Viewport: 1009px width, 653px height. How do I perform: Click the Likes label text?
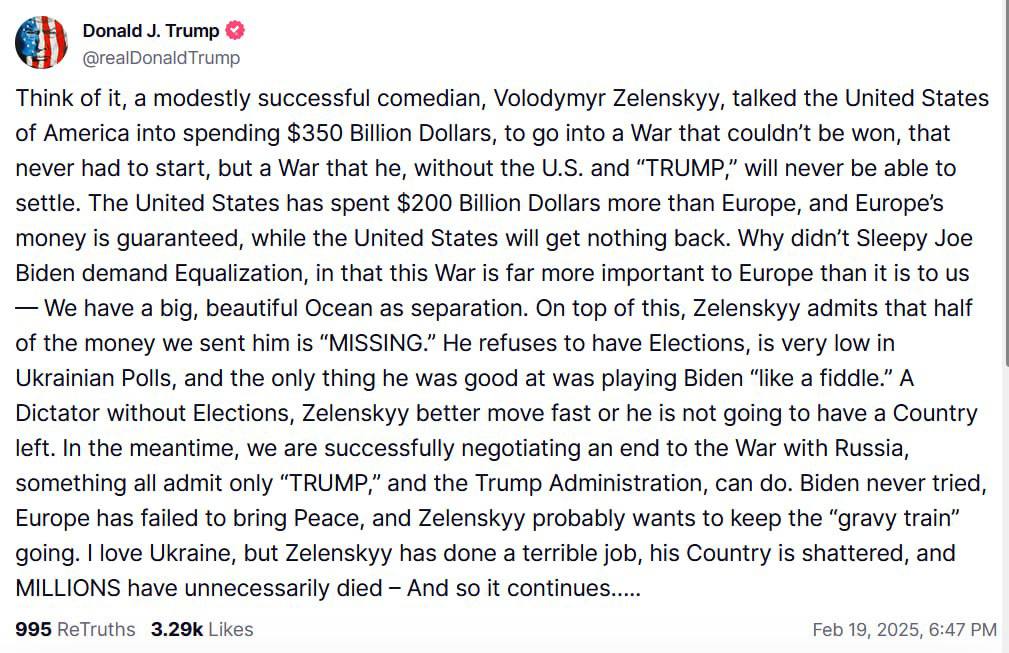click(x=231, y=629)
